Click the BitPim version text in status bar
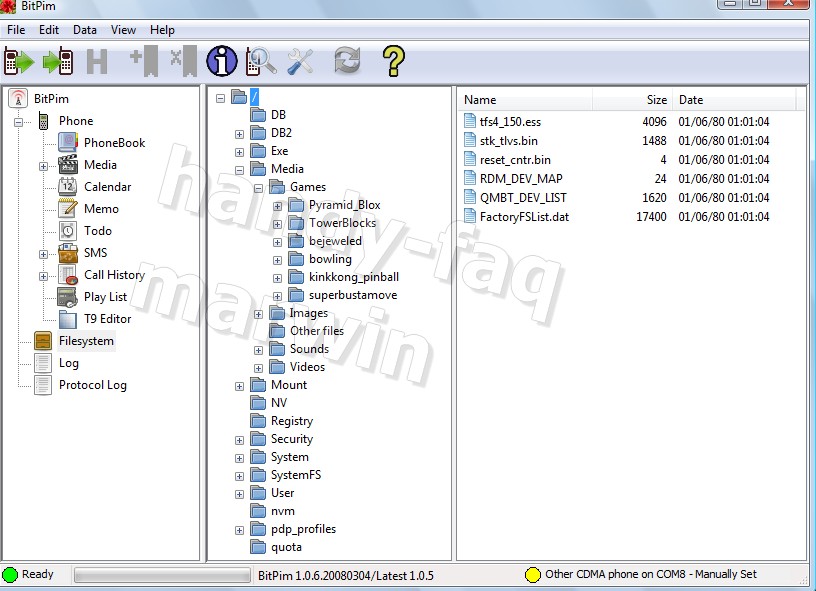The width and height of the screenshot is (816, 591). (x=346, y=575)
